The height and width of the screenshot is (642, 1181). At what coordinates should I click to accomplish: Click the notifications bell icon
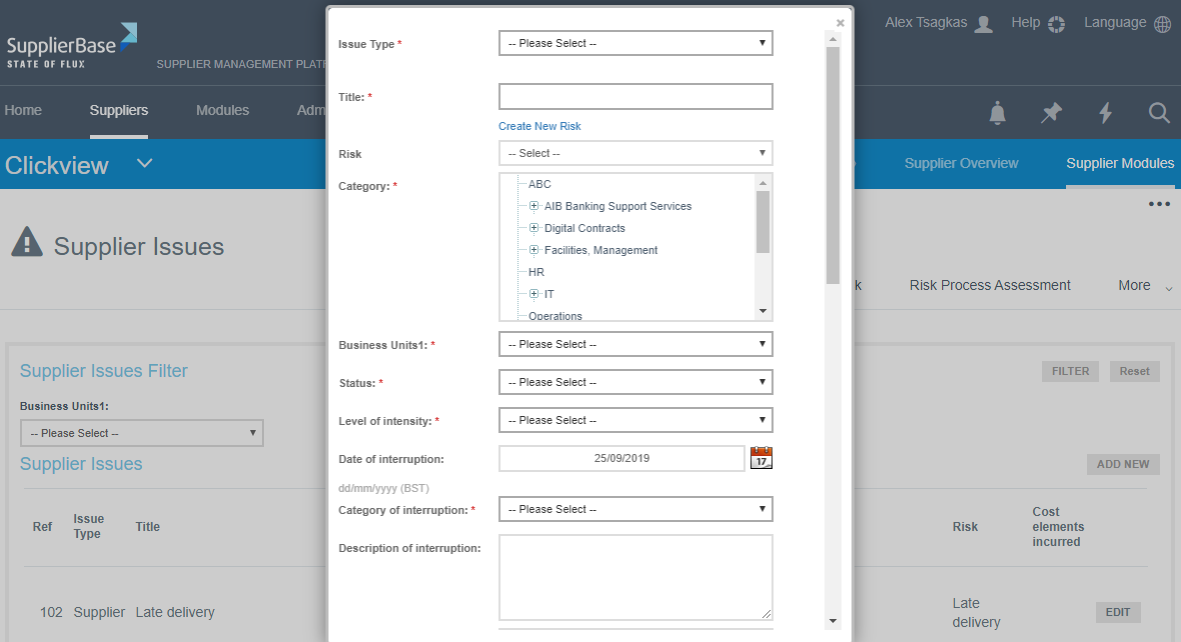pyautogui.click(x=997, y=113)
